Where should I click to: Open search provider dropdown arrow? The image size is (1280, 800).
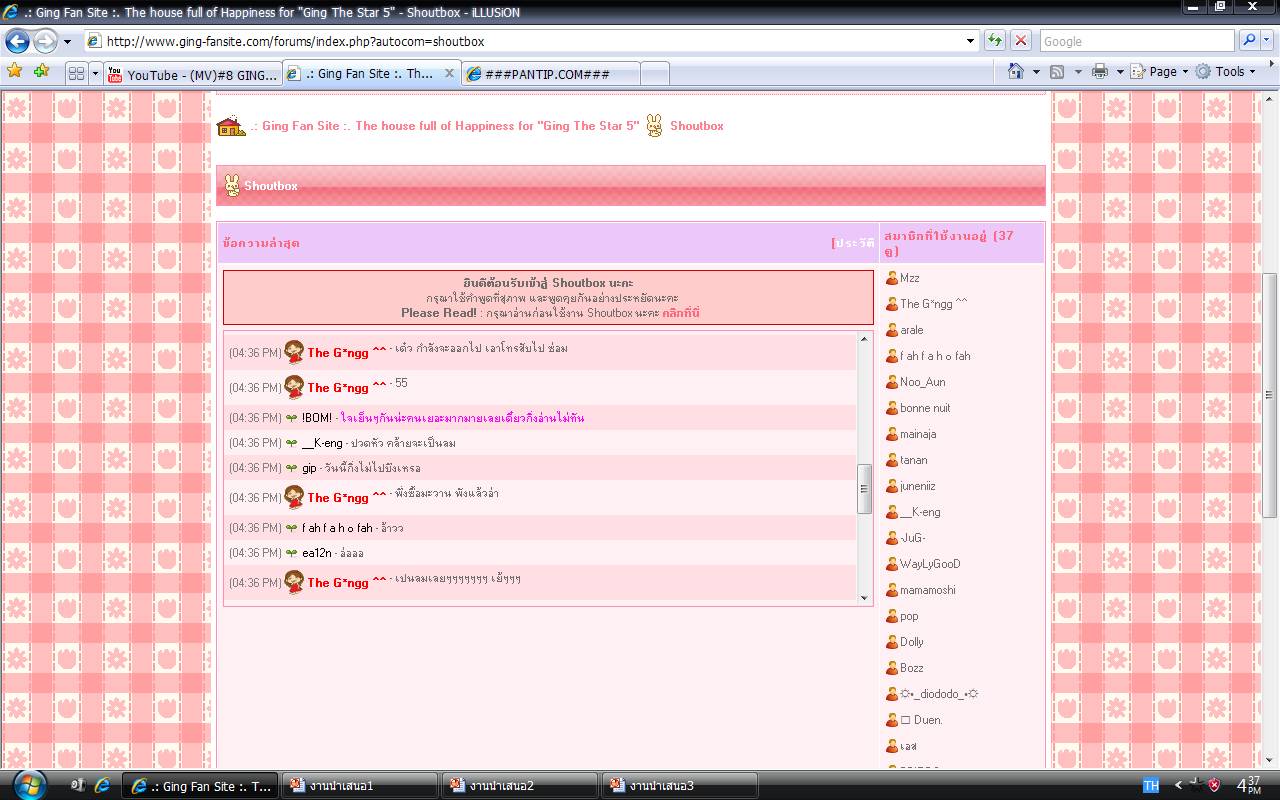(1268, 41)
